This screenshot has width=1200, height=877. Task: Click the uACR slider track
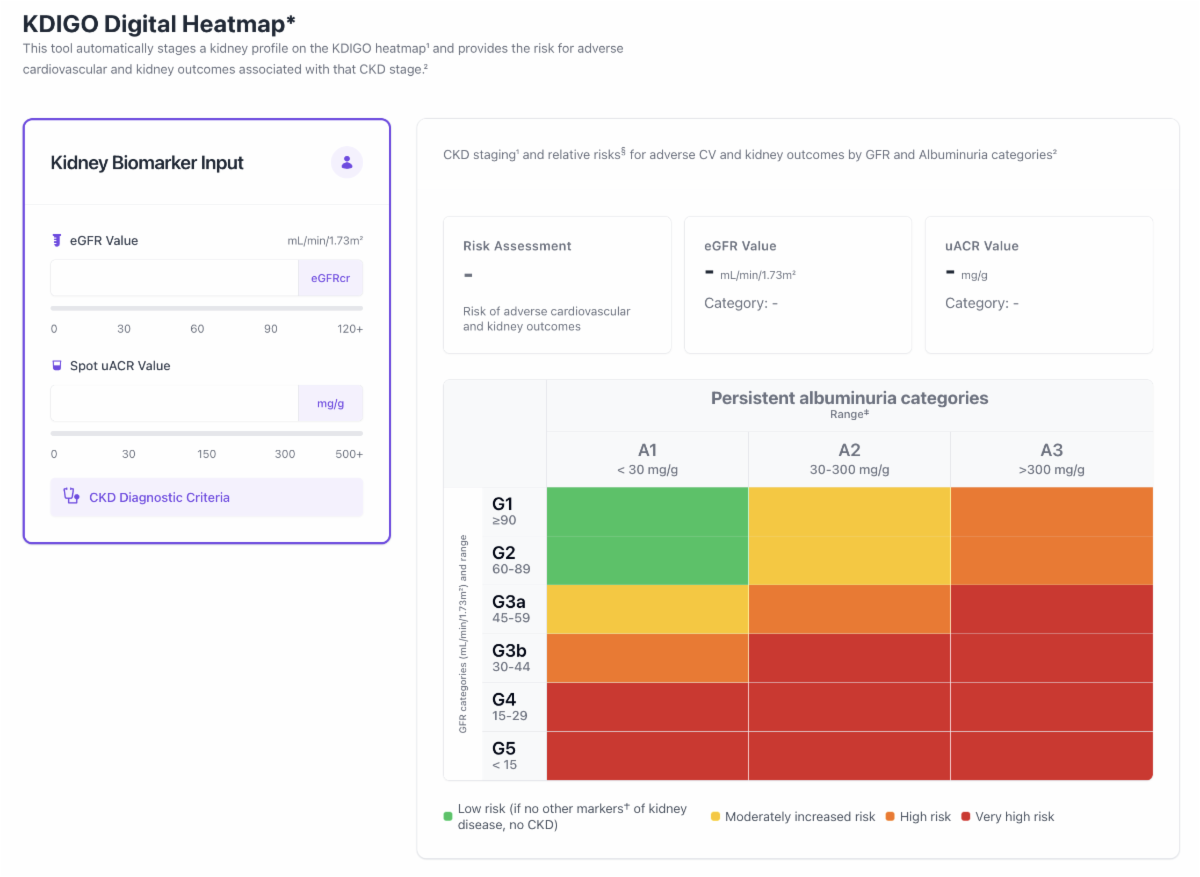click(x=207, y=433)
